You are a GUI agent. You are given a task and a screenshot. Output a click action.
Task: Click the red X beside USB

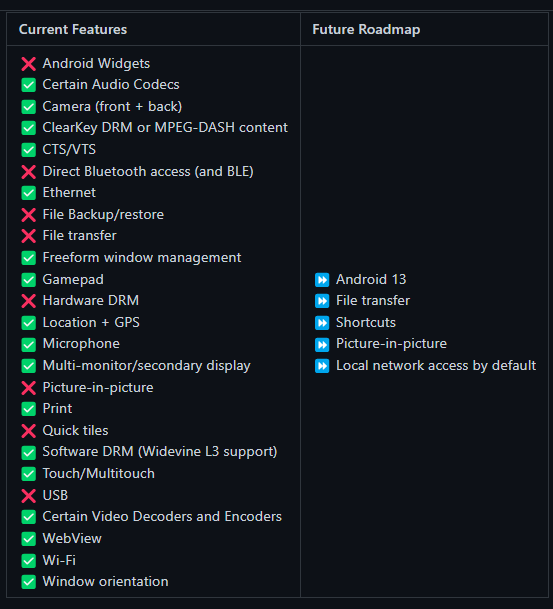pyautogui.click(x=28, y=496)
